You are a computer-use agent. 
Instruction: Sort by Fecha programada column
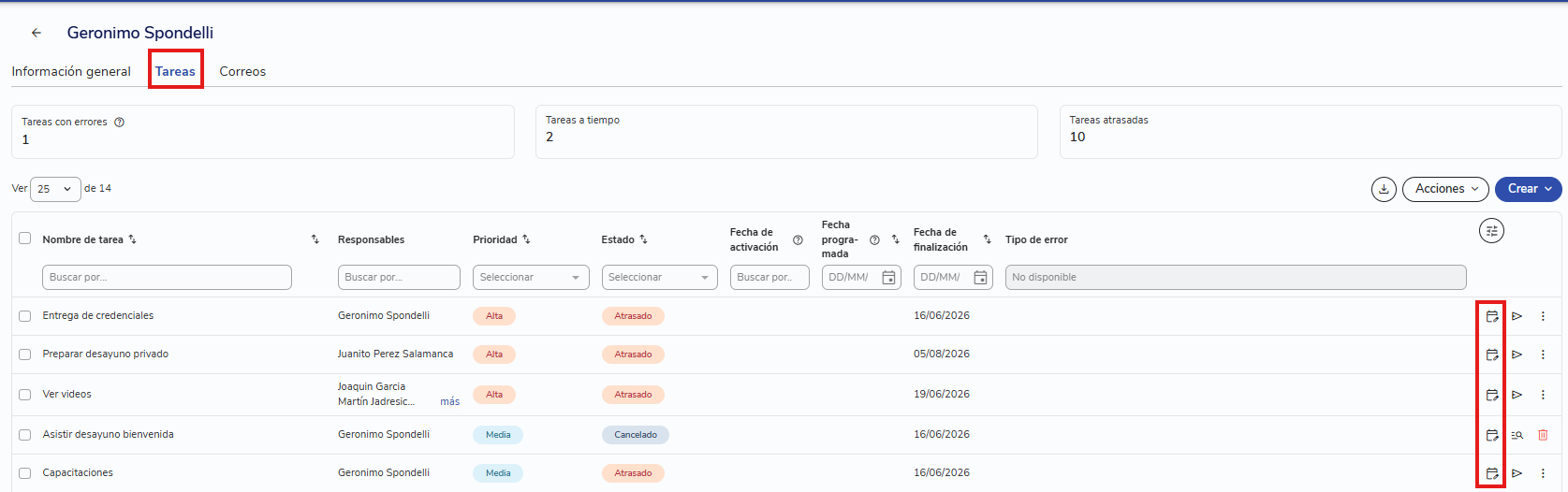click(895, 240)
